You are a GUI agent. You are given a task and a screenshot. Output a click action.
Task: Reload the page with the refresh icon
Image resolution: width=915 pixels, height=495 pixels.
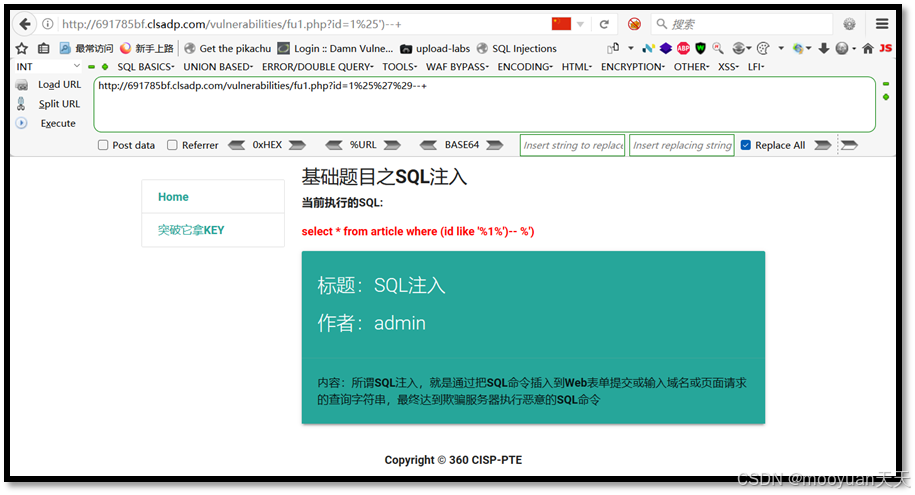point(604,24)
